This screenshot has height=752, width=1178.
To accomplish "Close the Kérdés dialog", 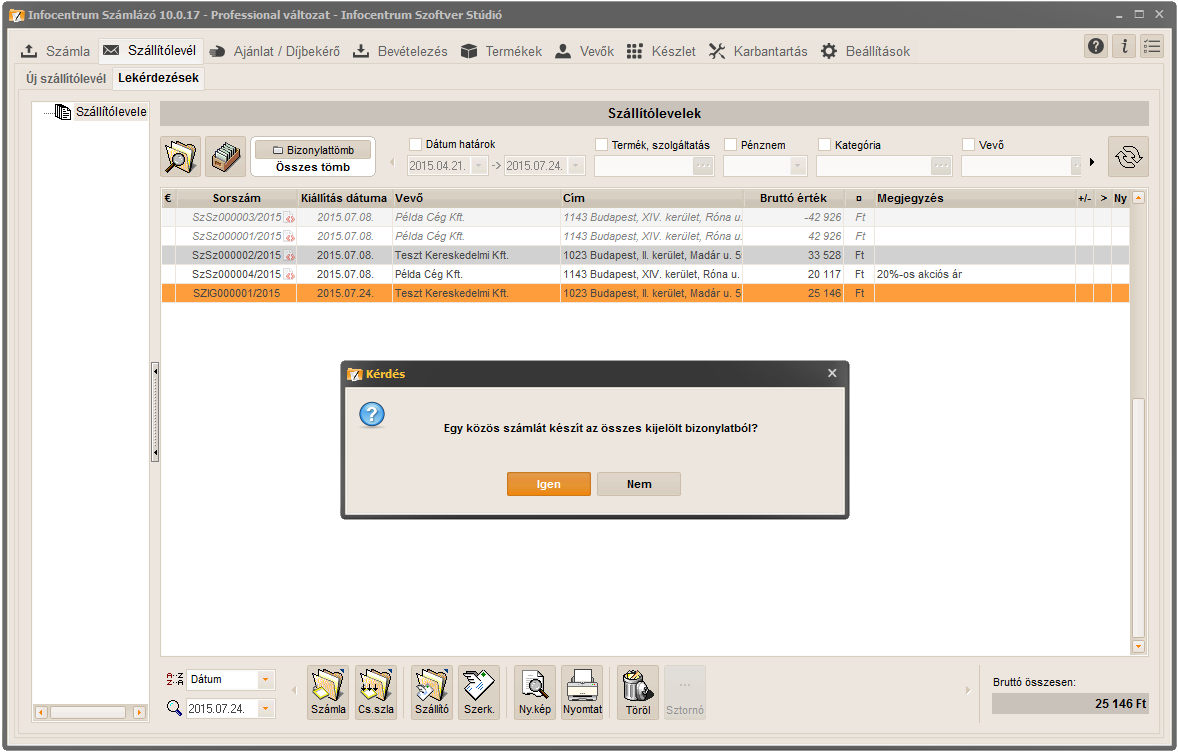I will 832,373.
